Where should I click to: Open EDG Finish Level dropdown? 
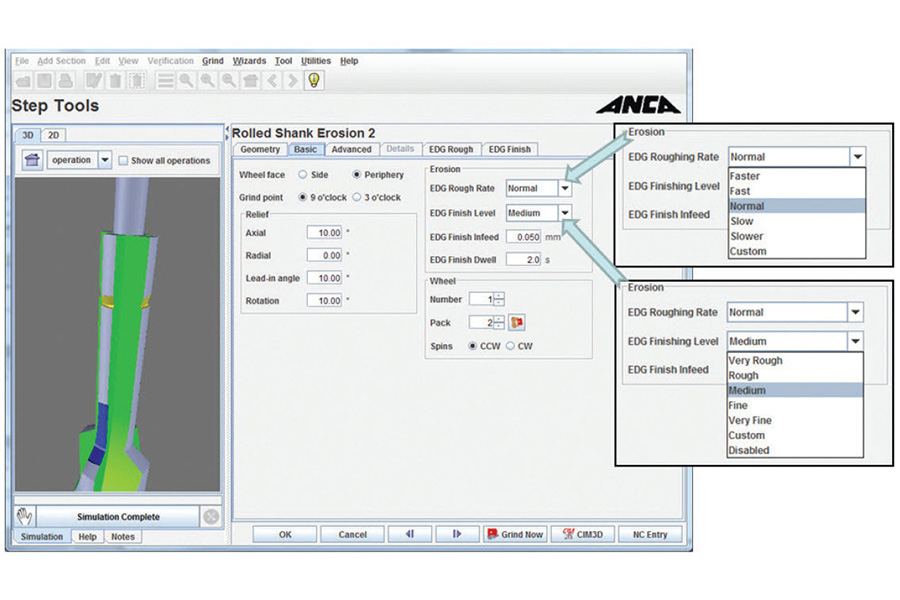click(565, 212)
